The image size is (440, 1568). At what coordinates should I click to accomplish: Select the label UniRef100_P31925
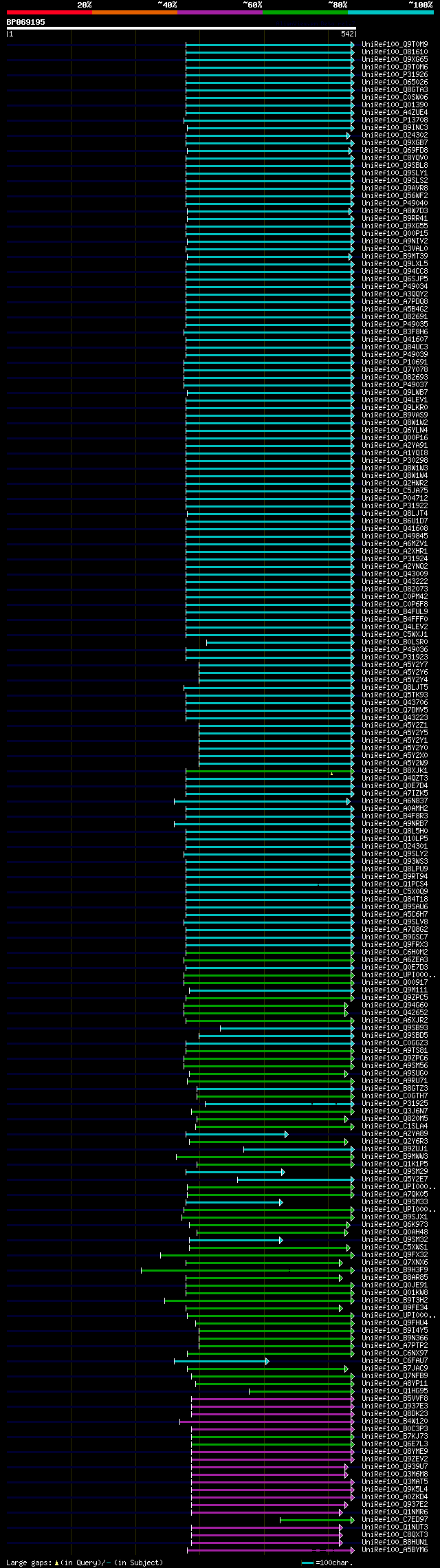(395, 1104)
